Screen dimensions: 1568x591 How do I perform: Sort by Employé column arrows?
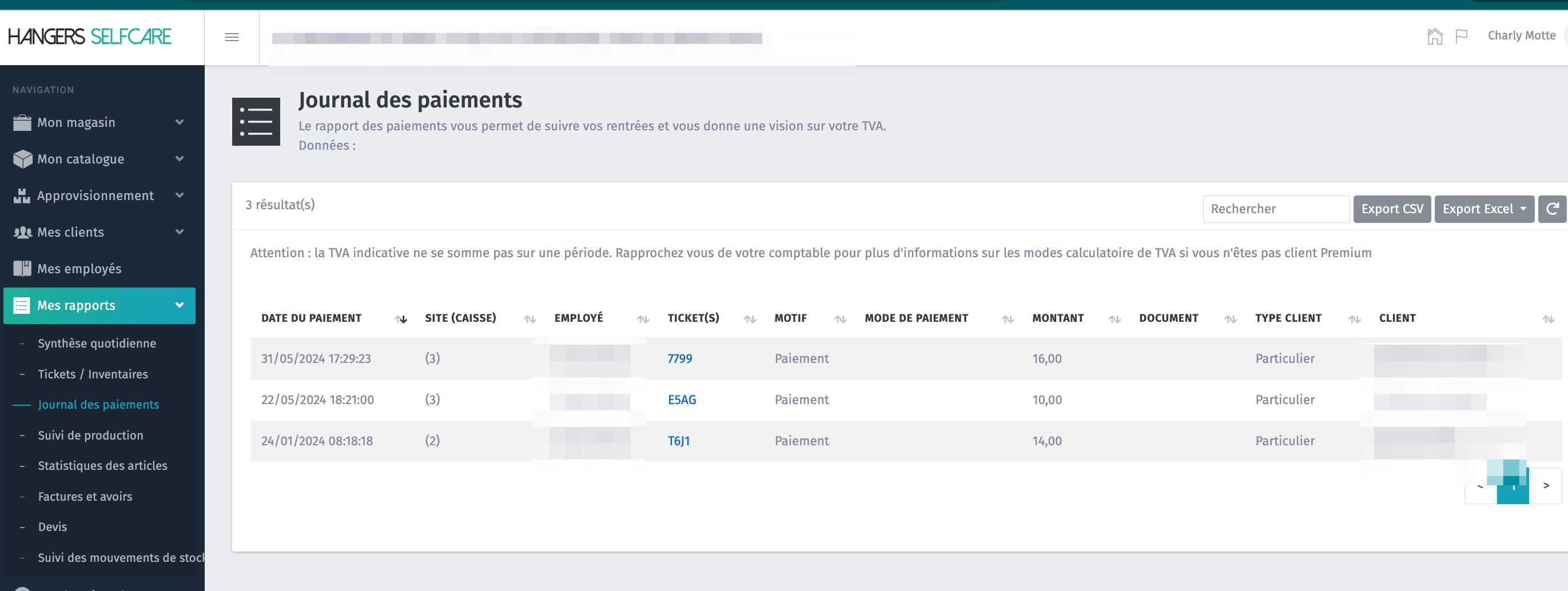[x=643, y=319]
